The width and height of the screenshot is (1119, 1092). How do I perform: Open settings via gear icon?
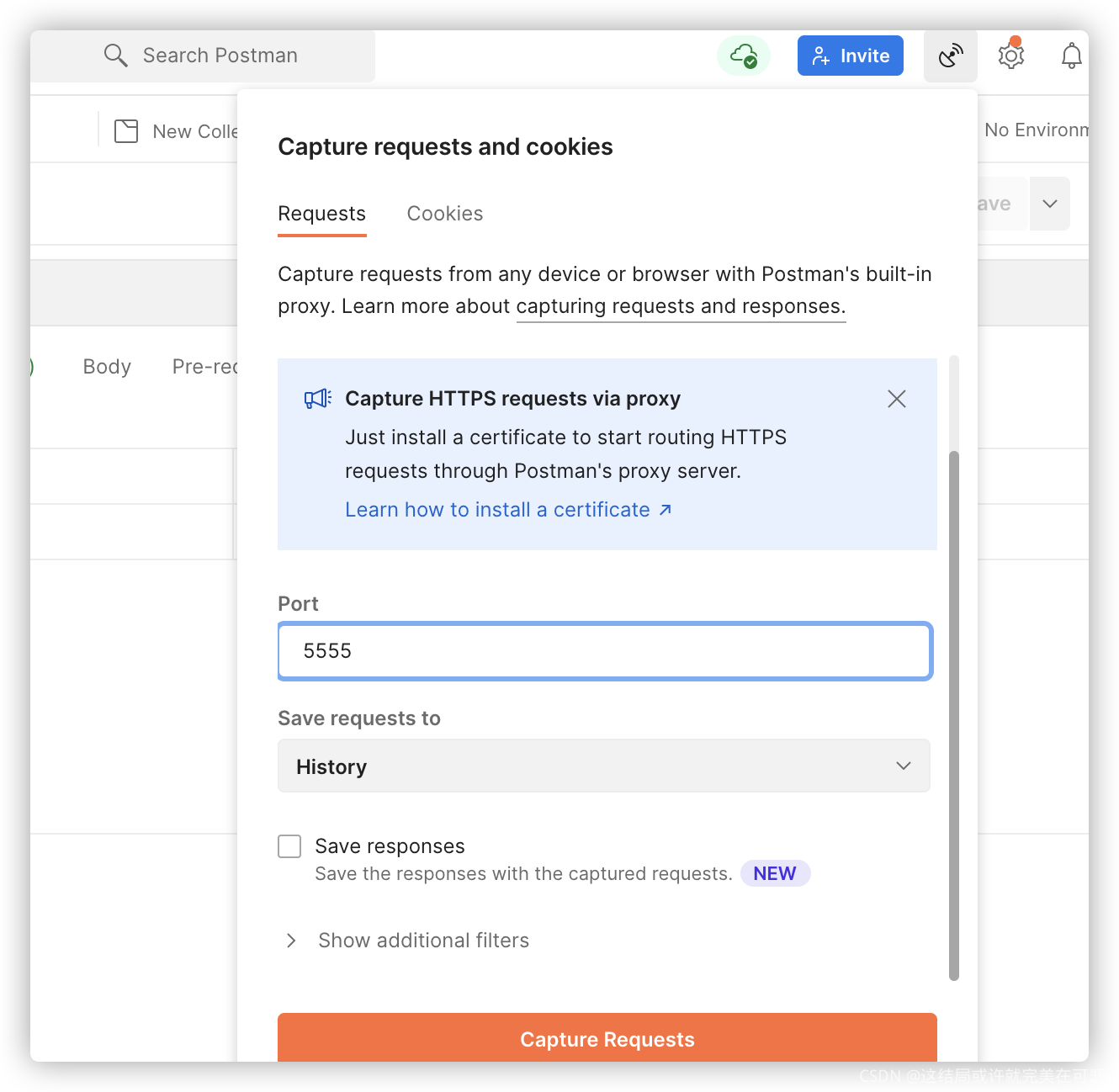click(x=1011, y=56)
